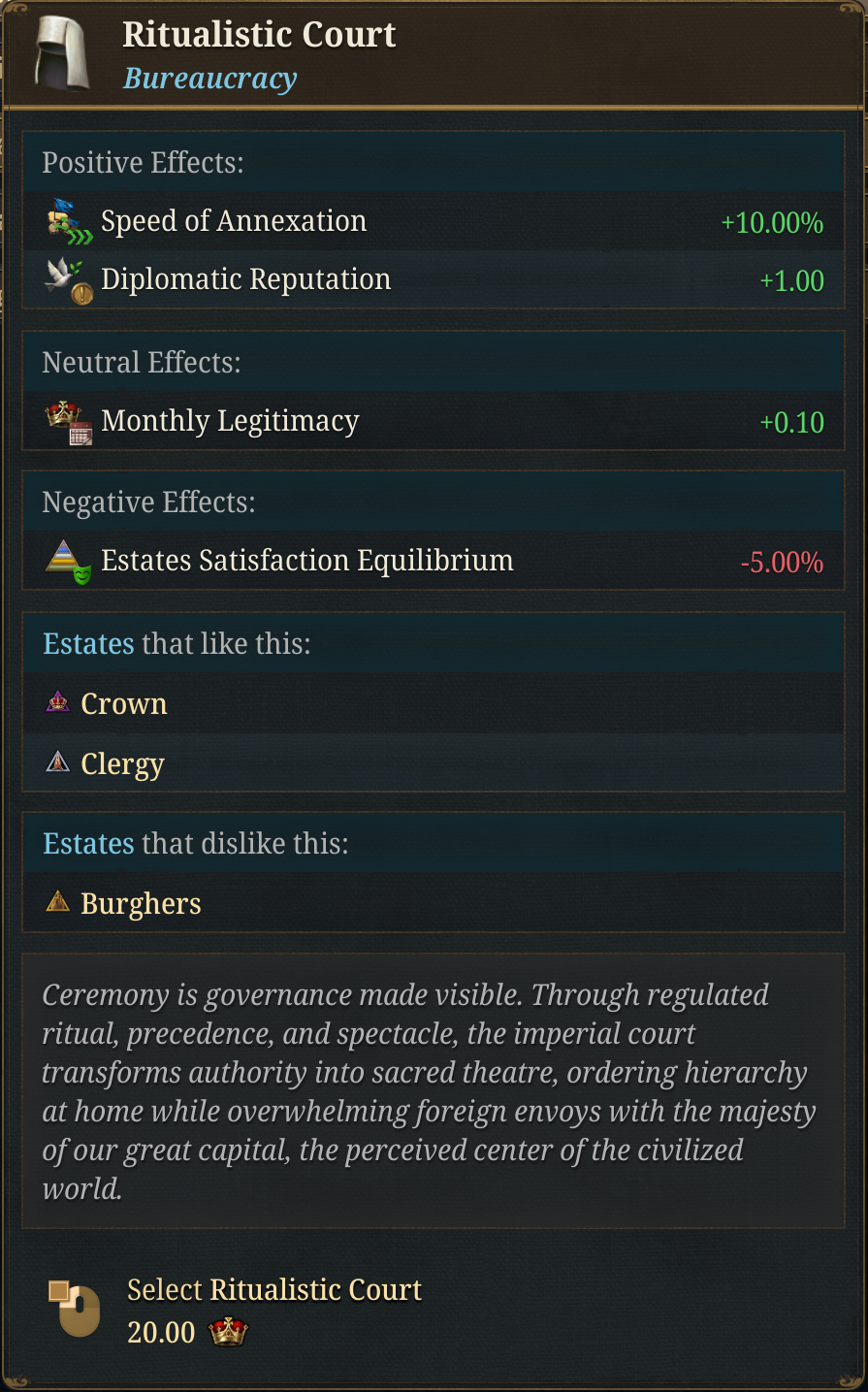This screenshot has height=1392, width=868.
Task: Click the Ritualistic Court helmet icon
Action: pos(61,53)
